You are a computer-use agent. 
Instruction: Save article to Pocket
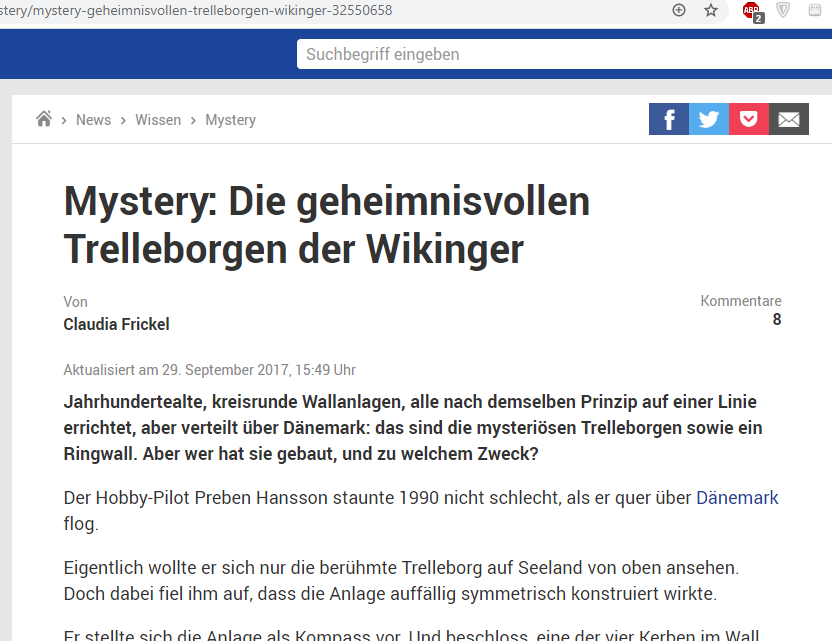(x=749, y=120)
